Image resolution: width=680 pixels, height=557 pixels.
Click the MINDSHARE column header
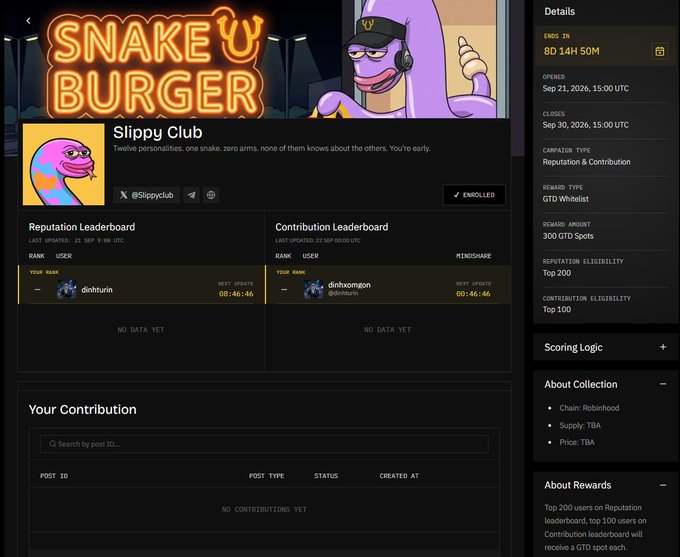point(474,256)
